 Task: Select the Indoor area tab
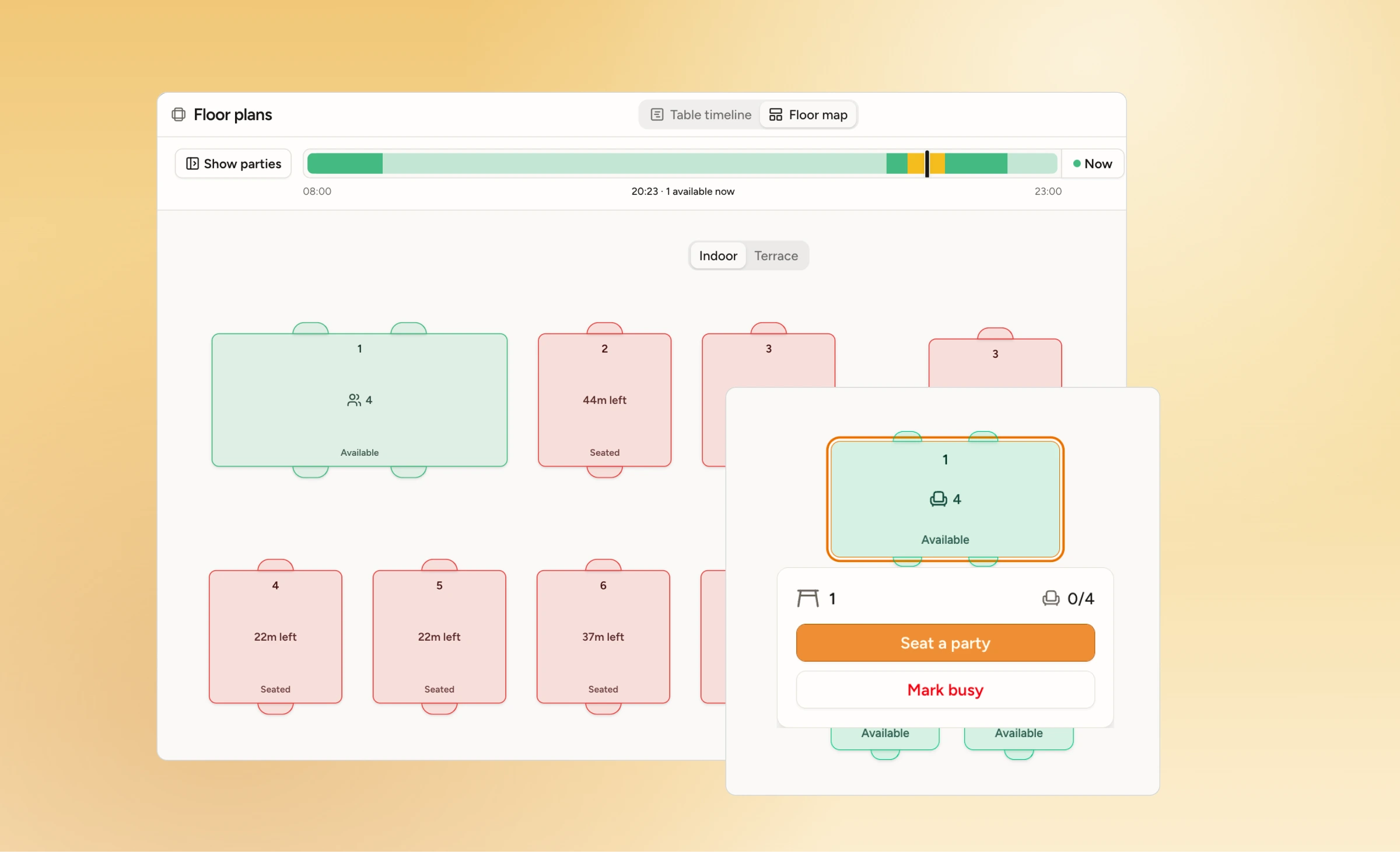pyautogui.click(x=718, y=256)
